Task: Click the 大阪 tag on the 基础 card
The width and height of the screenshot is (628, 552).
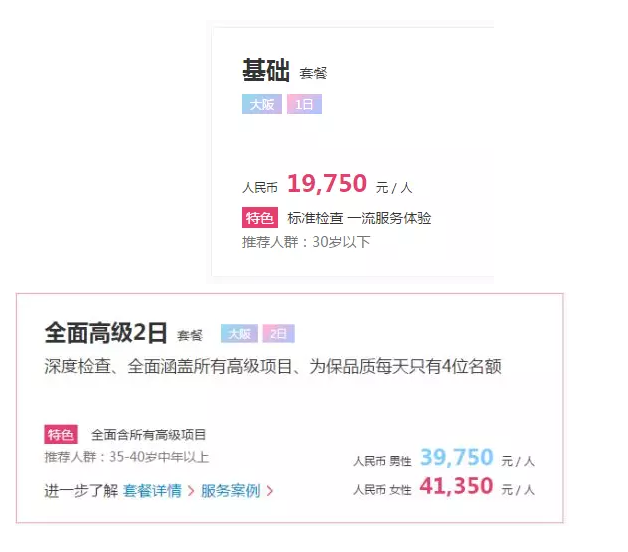Action: pyautogui.click(x=261, y=104)
